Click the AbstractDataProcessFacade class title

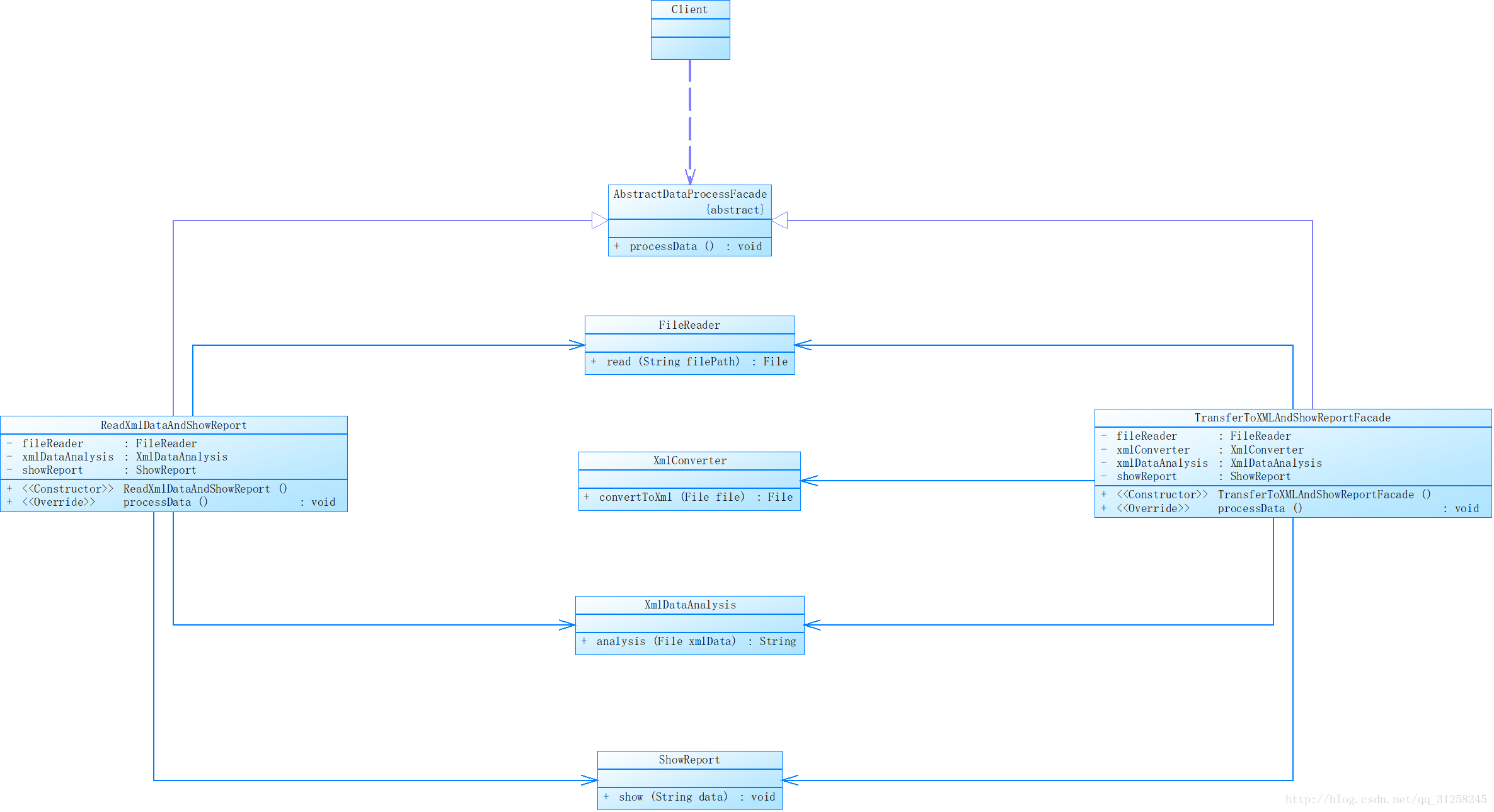[689, 194]
